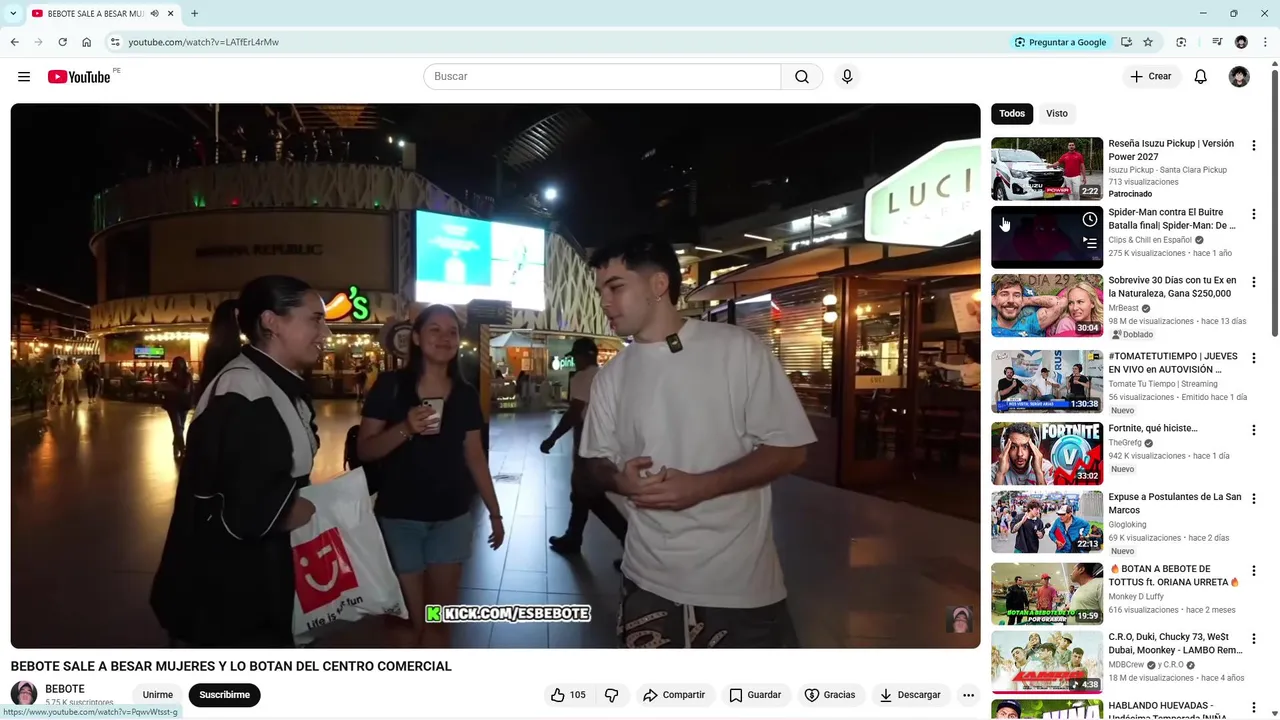Image resolution: width=1280 pixels, height=720 pixels.
Task: Click the Unirme button
Action: 158,695
